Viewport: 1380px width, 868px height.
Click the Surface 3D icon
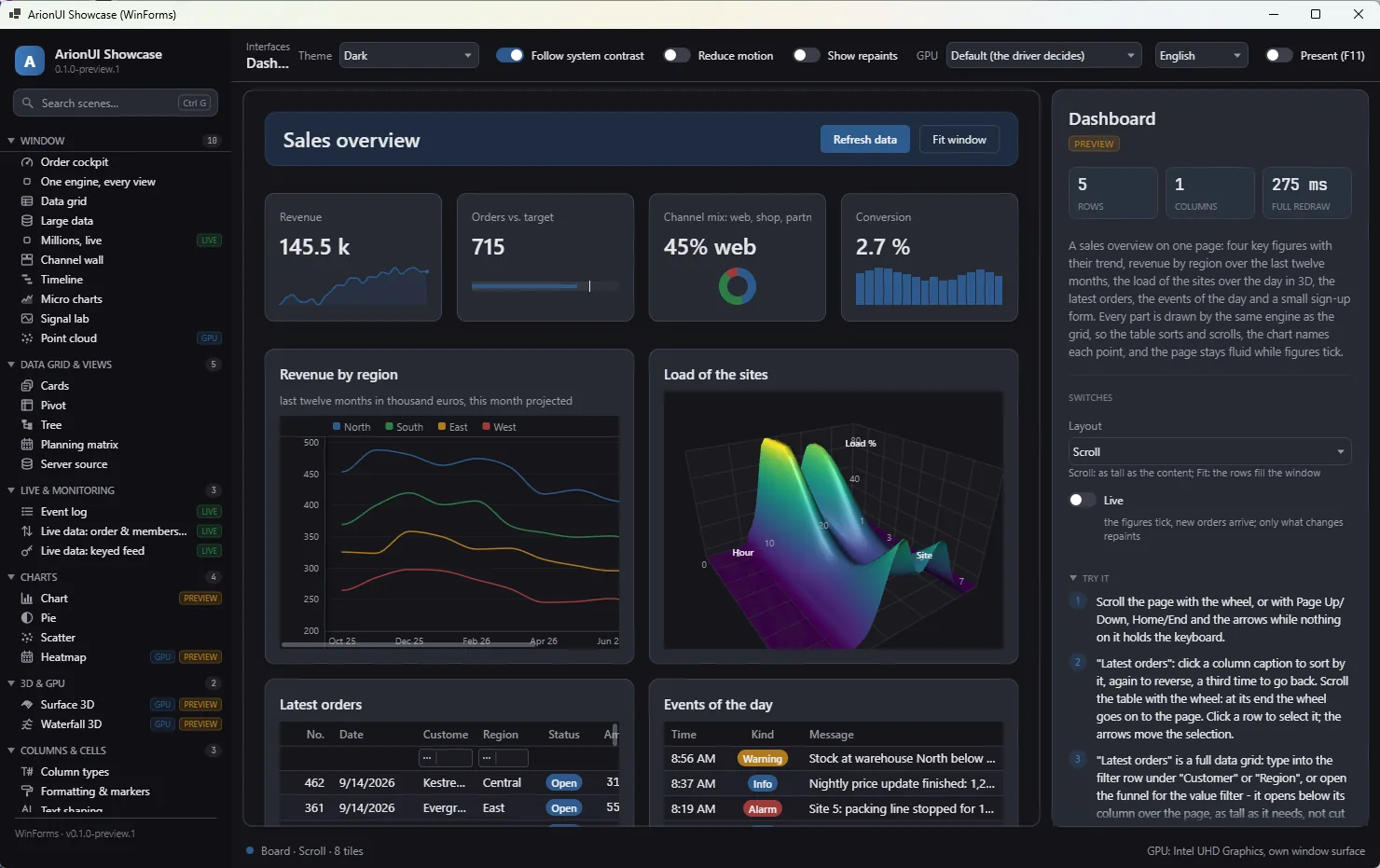click(27, 705)
